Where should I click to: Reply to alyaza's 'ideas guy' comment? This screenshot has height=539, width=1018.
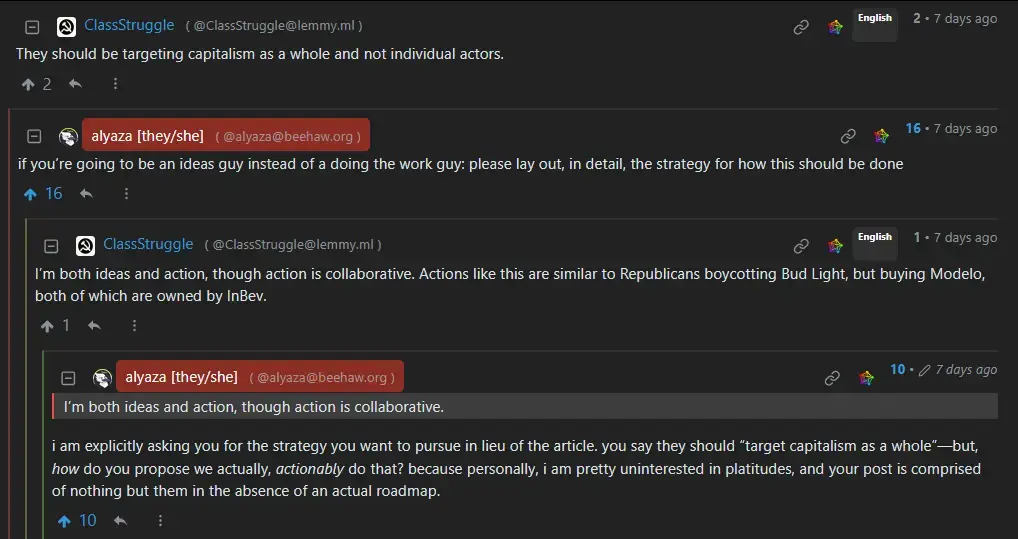86,194
